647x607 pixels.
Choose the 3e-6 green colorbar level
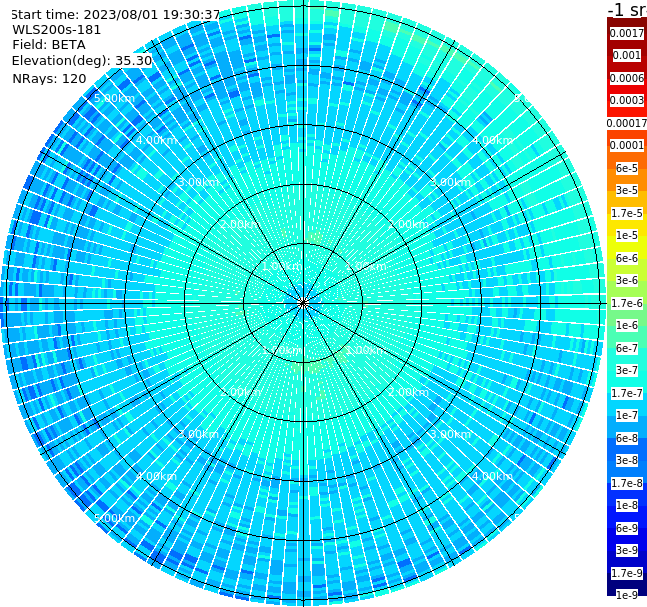pyautogui.click(x=626, y=280)
